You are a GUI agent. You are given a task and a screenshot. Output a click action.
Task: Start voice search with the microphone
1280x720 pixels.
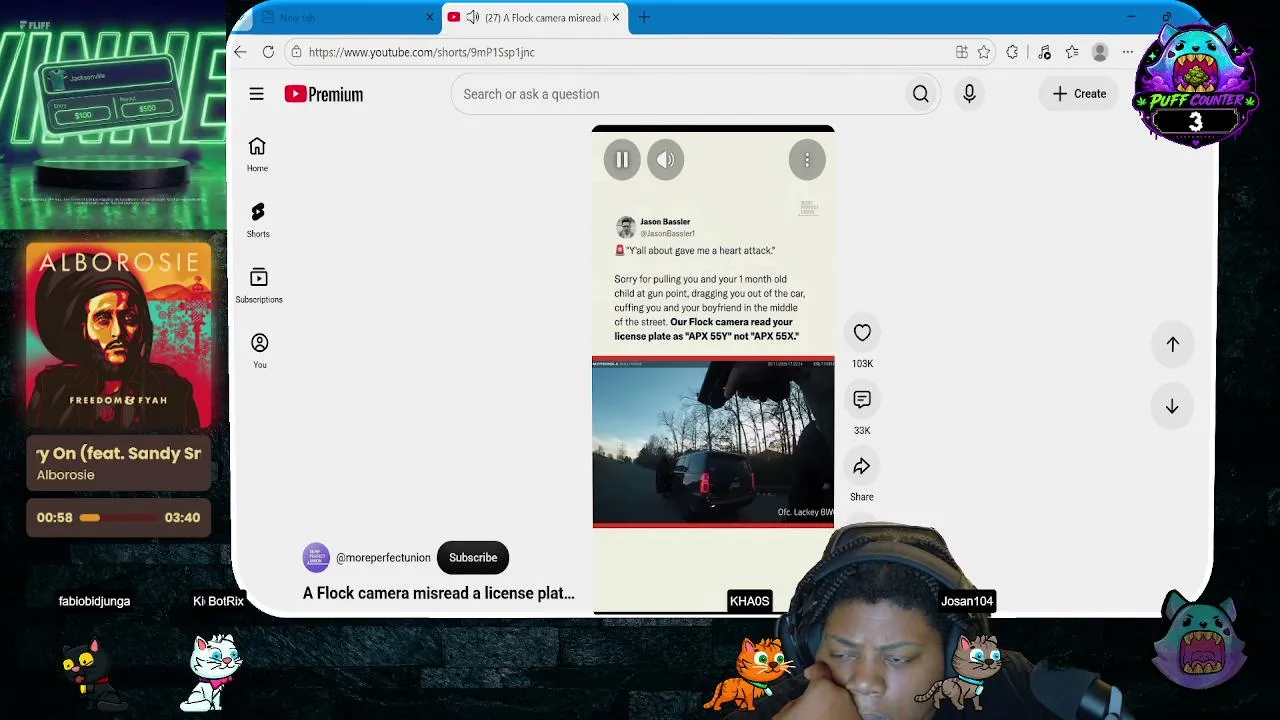coord(969,94)
